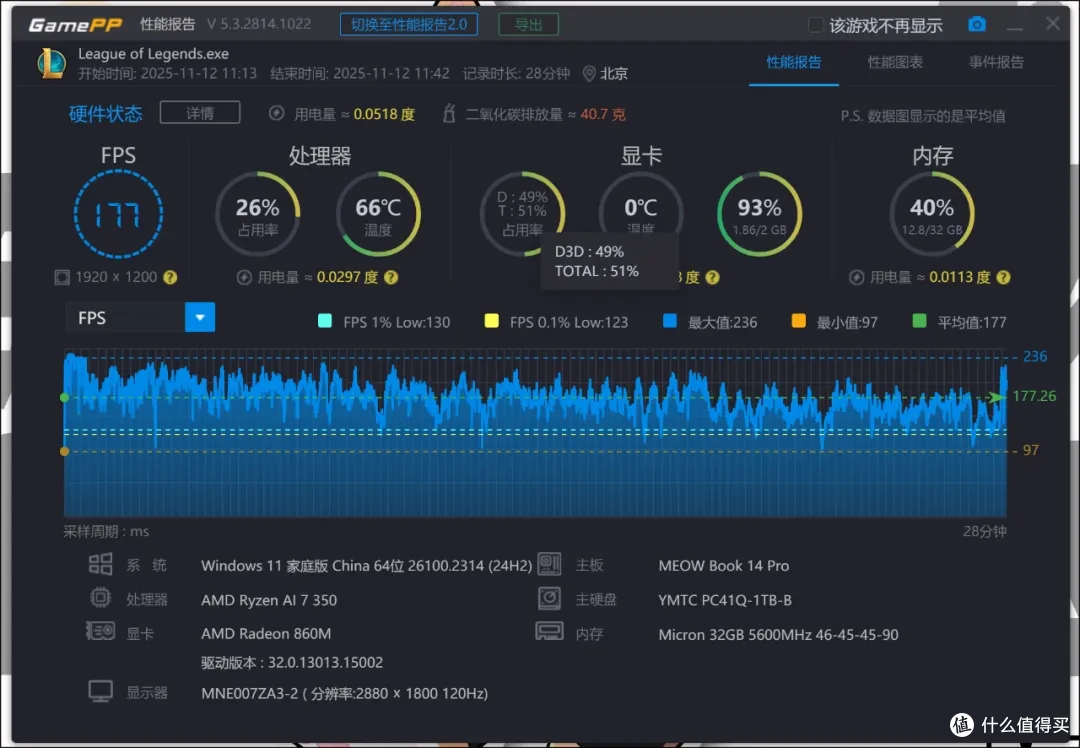Take a screenshot with the camera icon

click(977, 24)
